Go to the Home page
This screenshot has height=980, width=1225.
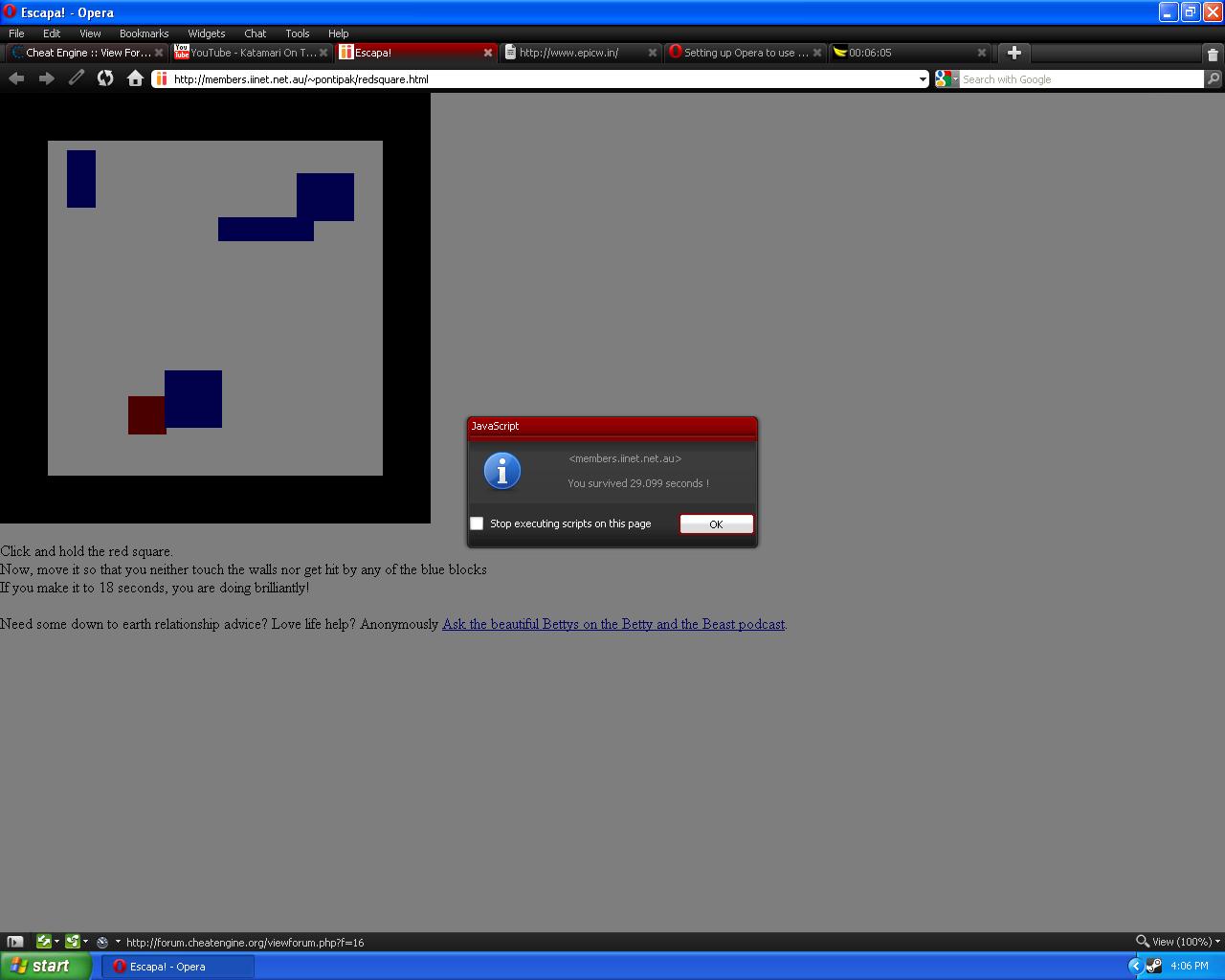point(135,78)
